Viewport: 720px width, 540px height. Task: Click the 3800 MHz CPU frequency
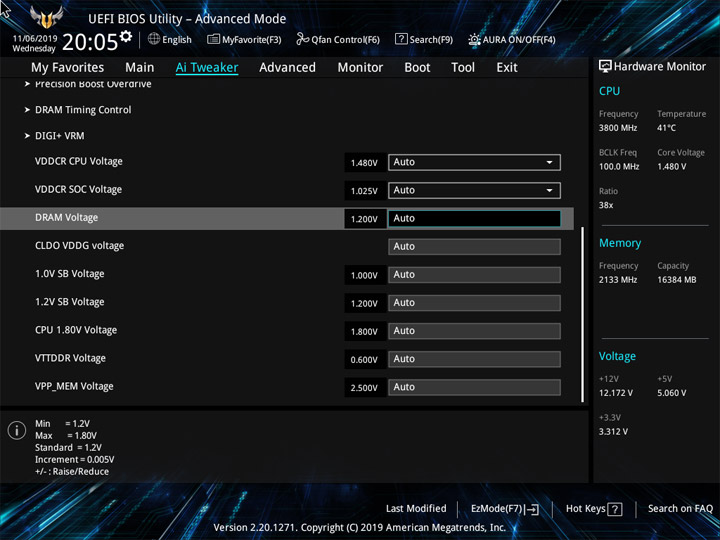(618, 128)
